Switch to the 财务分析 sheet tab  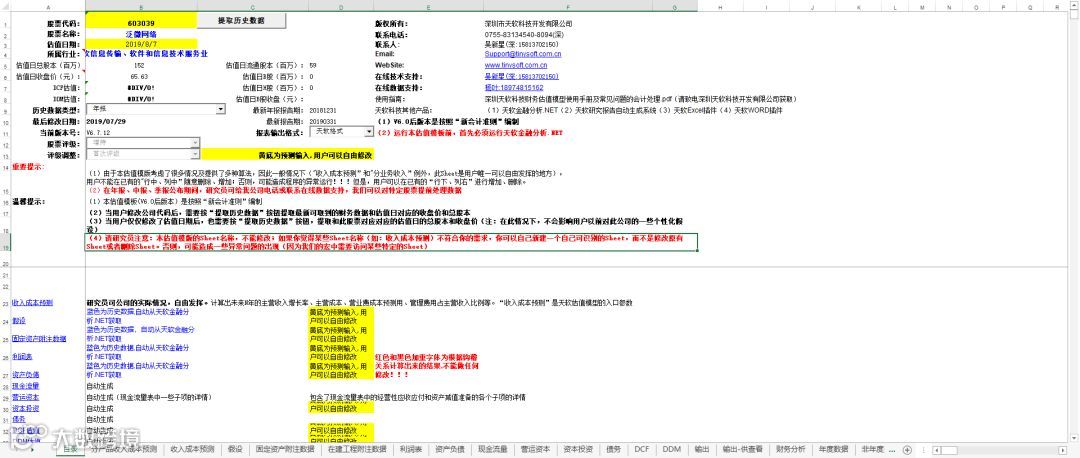point(790,449)
